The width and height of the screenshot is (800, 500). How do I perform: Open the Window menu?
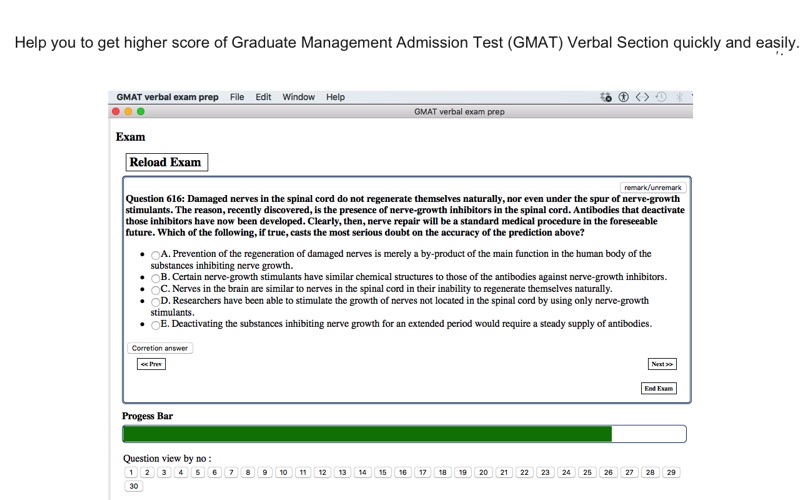coord(298,97)
